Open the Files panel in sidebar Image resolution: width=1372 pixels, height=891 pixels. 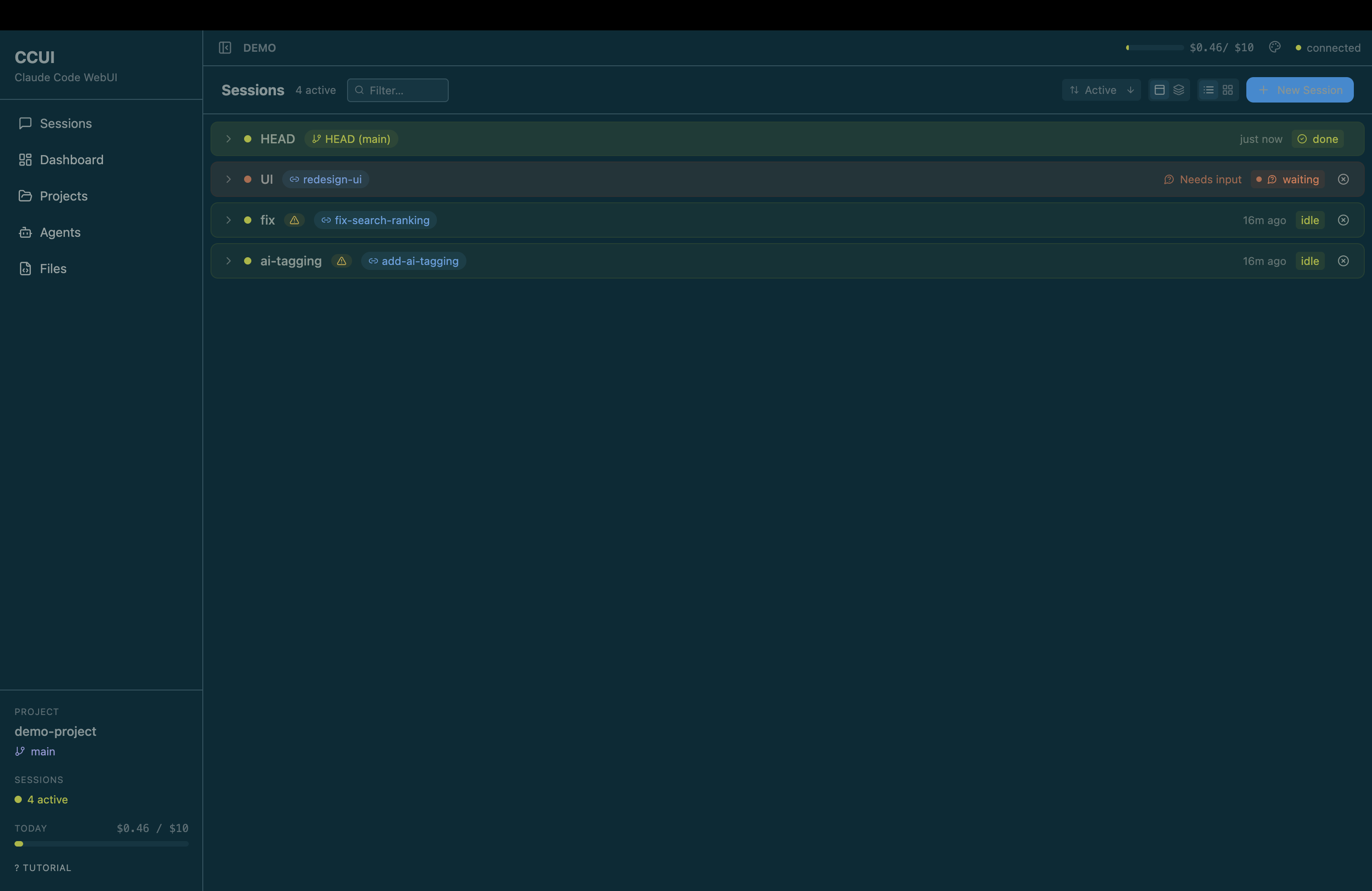tap(54, 269)
